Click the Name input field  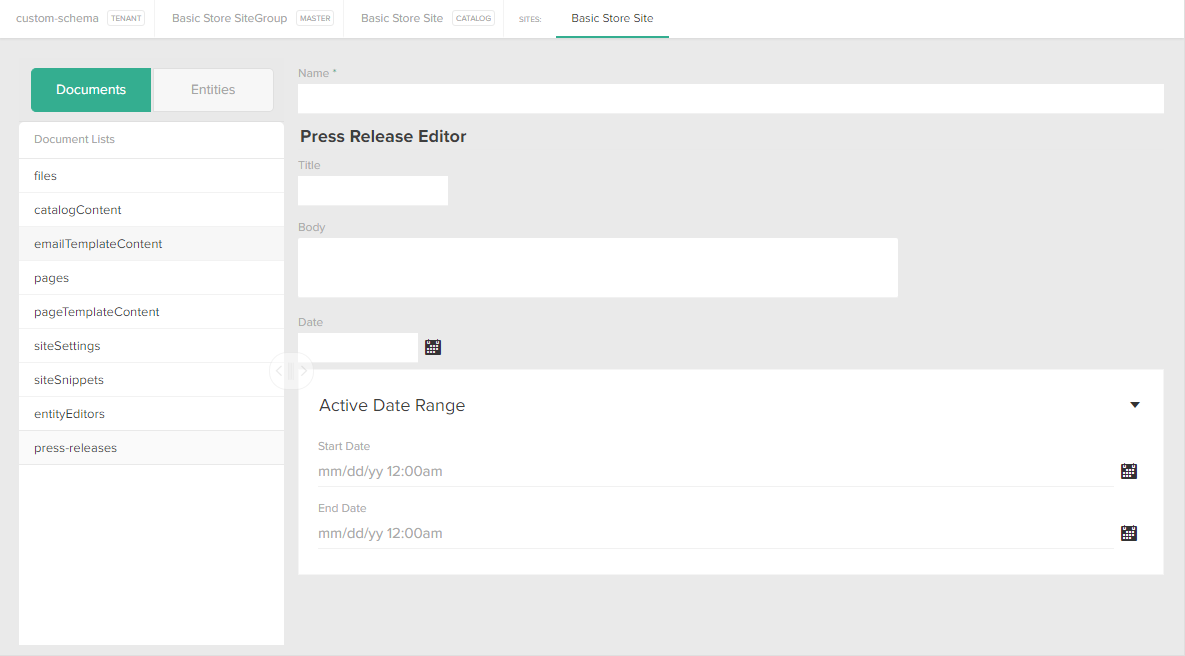click(730, 98)
